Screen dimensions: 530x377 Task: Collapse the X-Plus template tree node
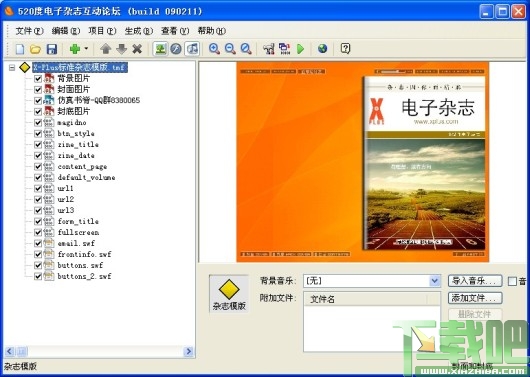(x=12, y=68)
